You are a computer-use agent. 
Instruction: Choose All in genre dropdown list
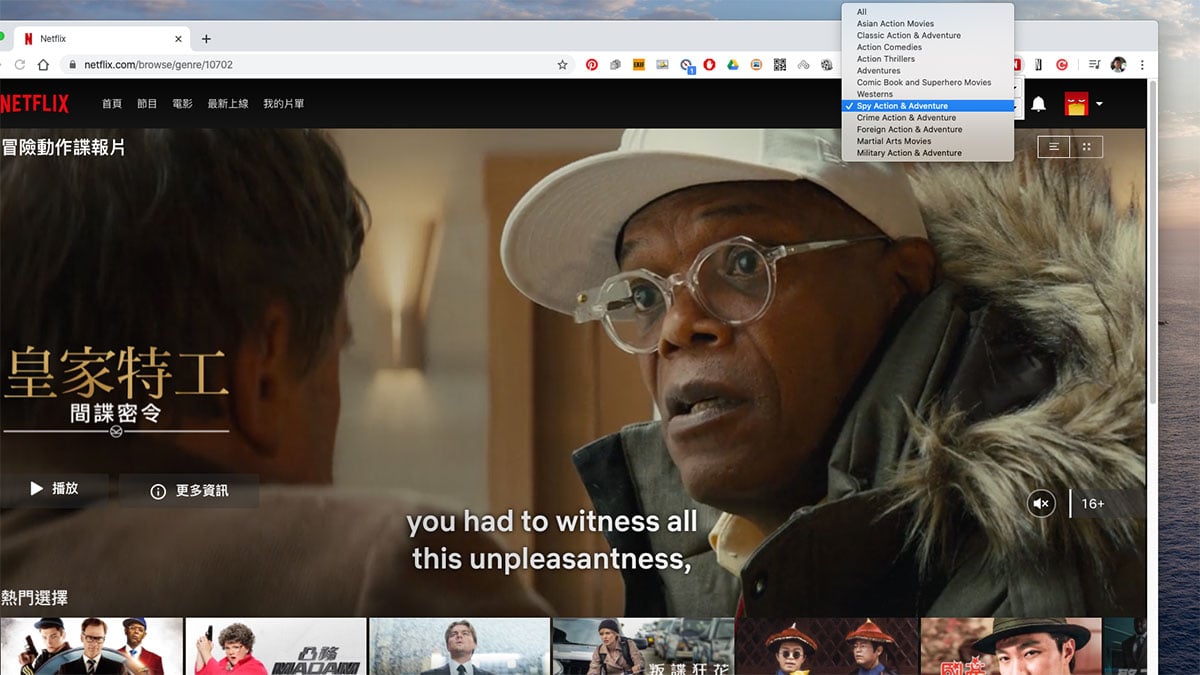[928, 12]
